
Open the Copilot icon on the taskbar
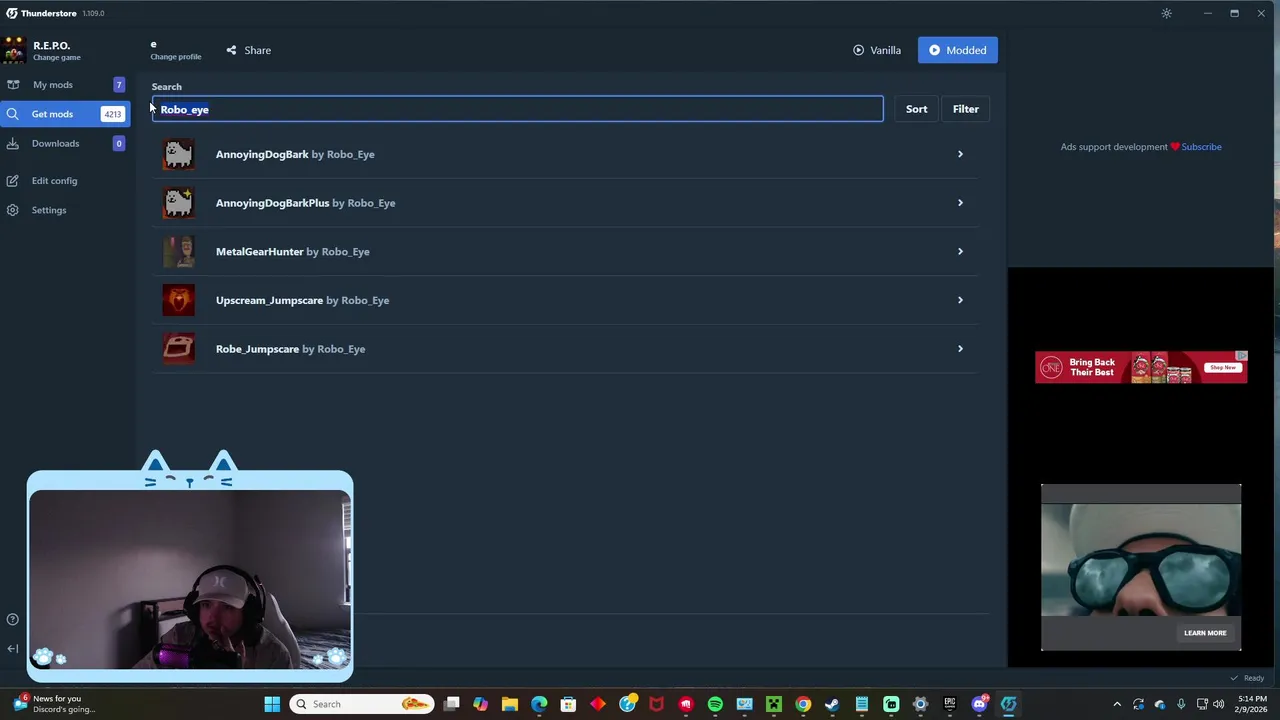[480, 704]
